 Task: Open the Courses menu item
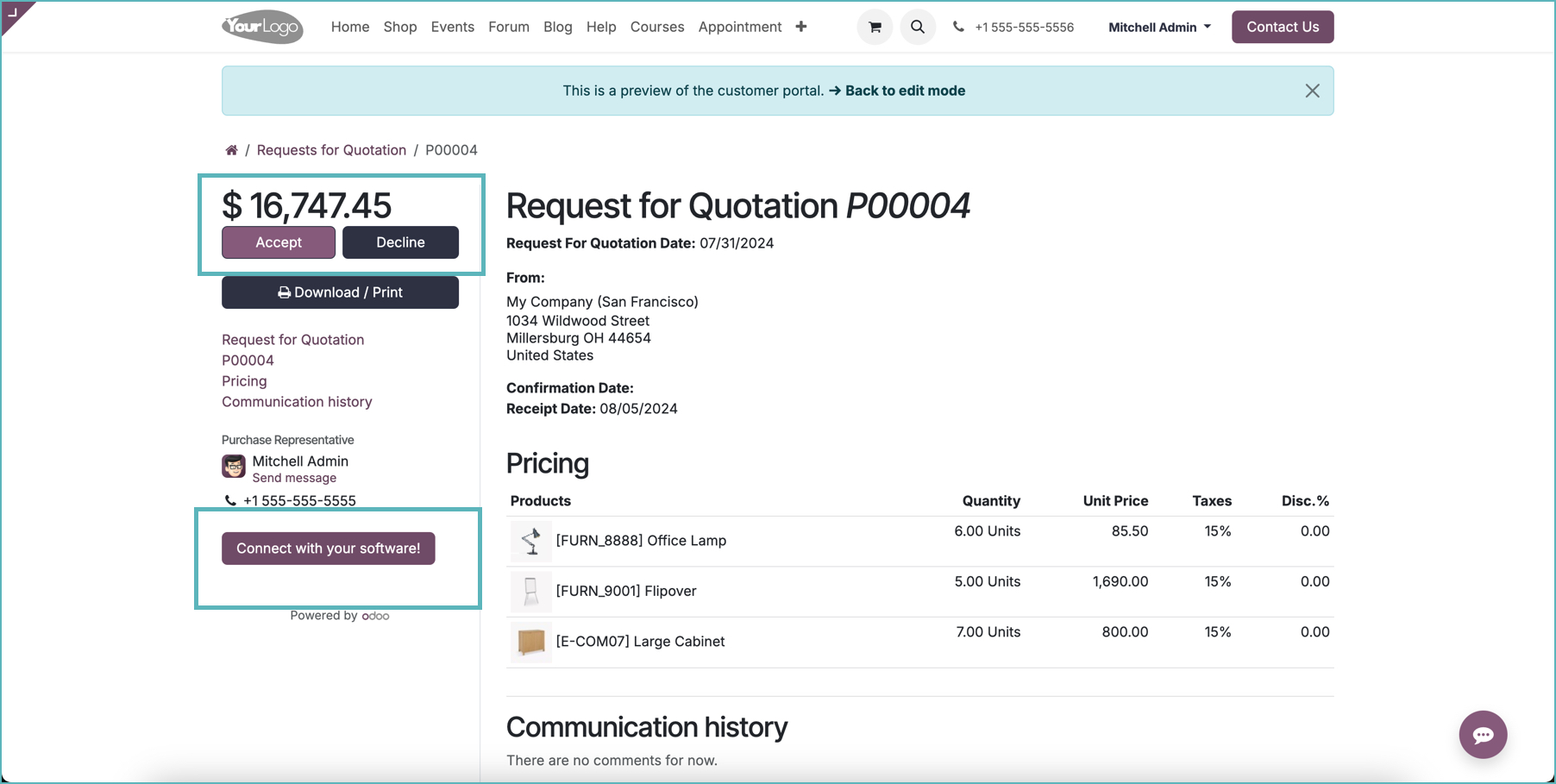(x=657, y=27)
